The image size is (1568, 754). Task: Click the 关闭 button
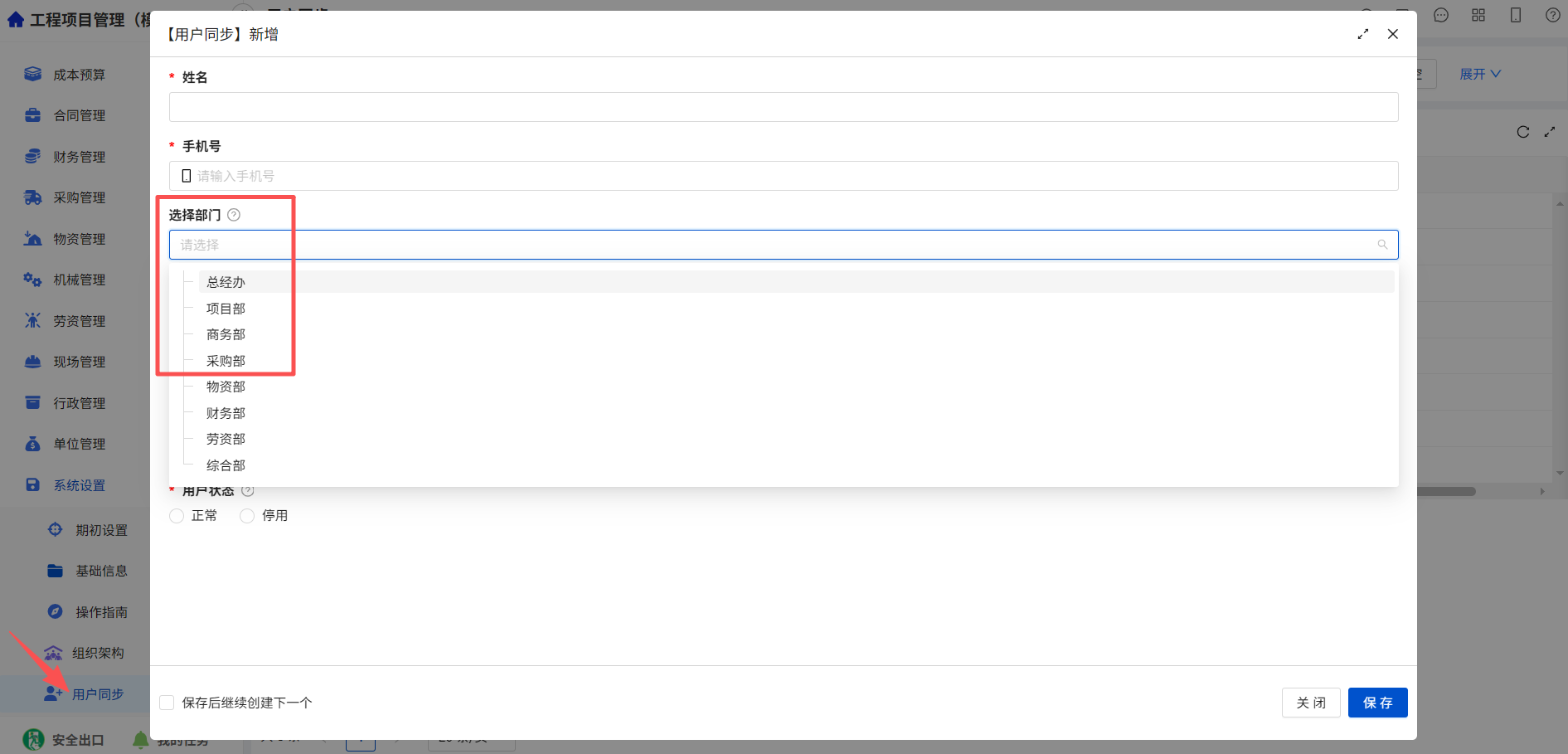[x=1311, y=703]
